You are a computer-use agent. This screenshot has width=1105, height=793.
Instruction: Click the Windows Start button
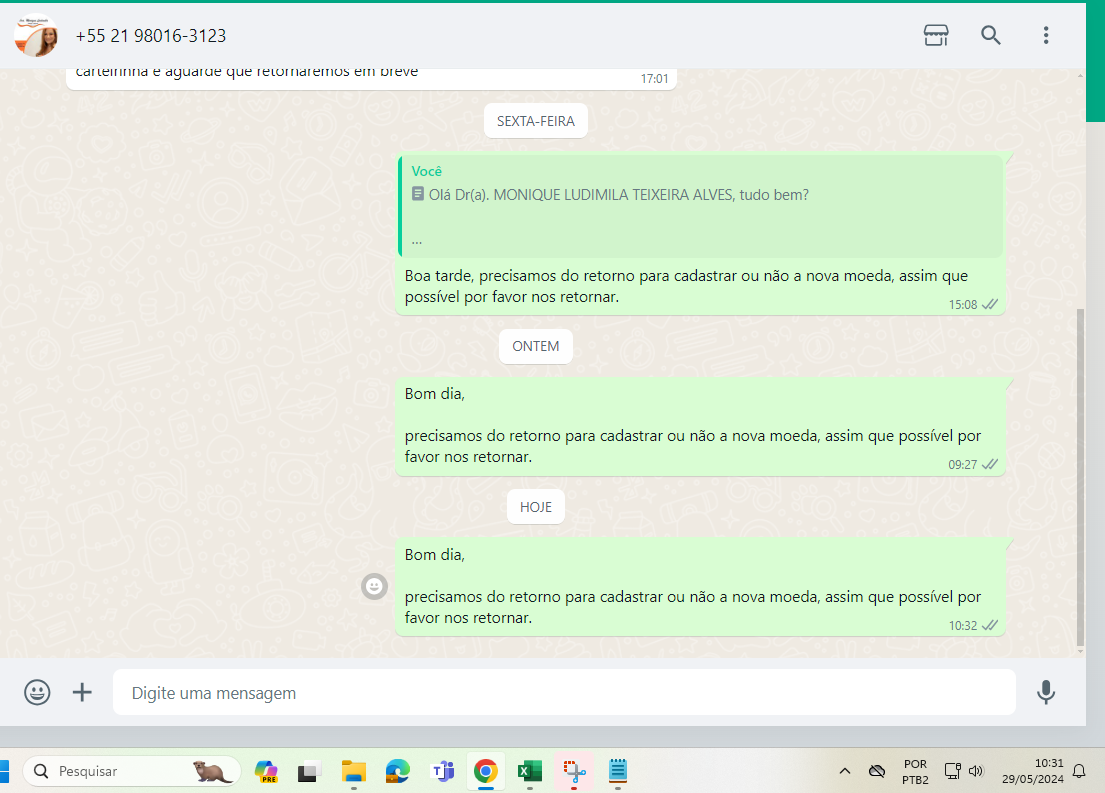(4, 771)
